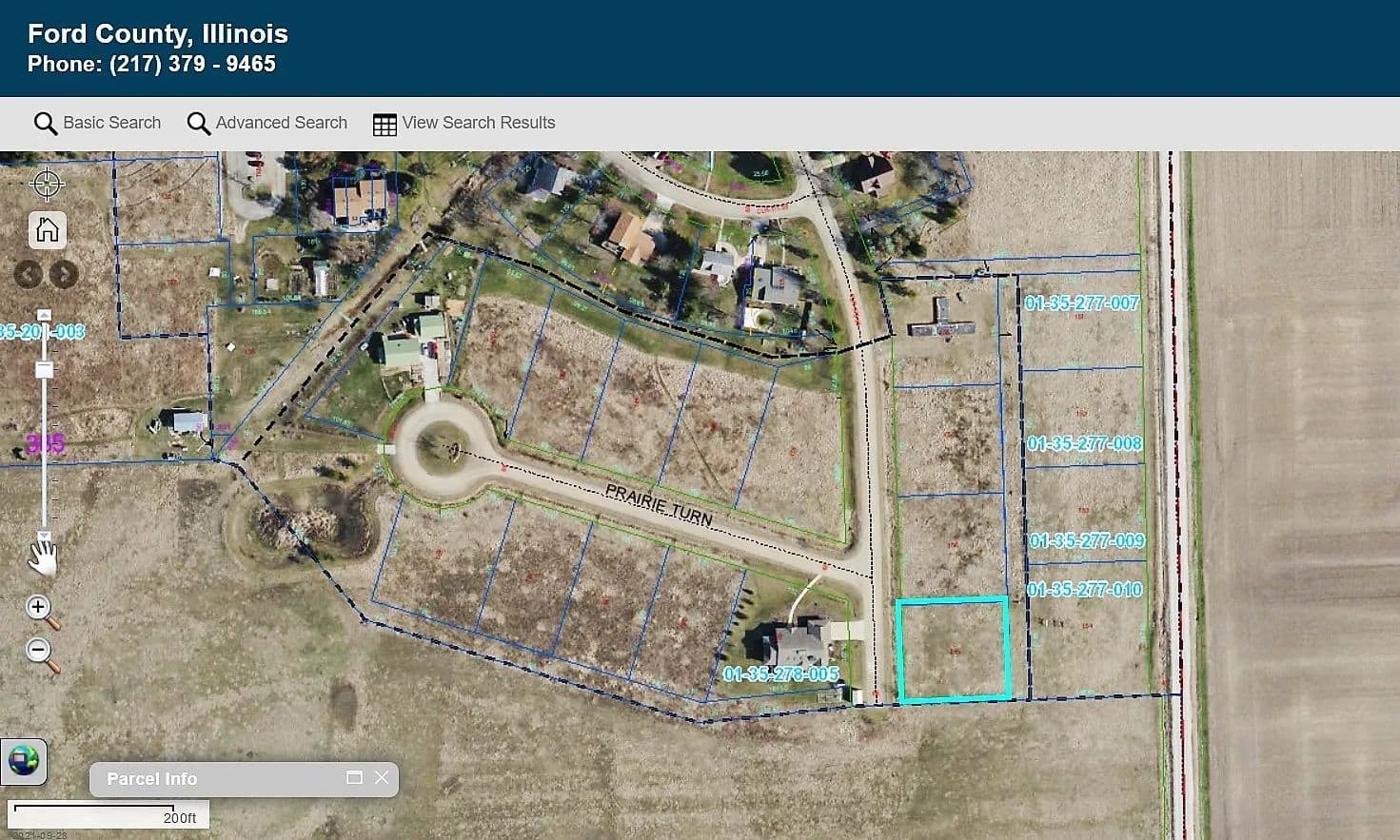1400x840 pixels.
Task: Expand the Parcel Info panel
Action: pos(354,778)
